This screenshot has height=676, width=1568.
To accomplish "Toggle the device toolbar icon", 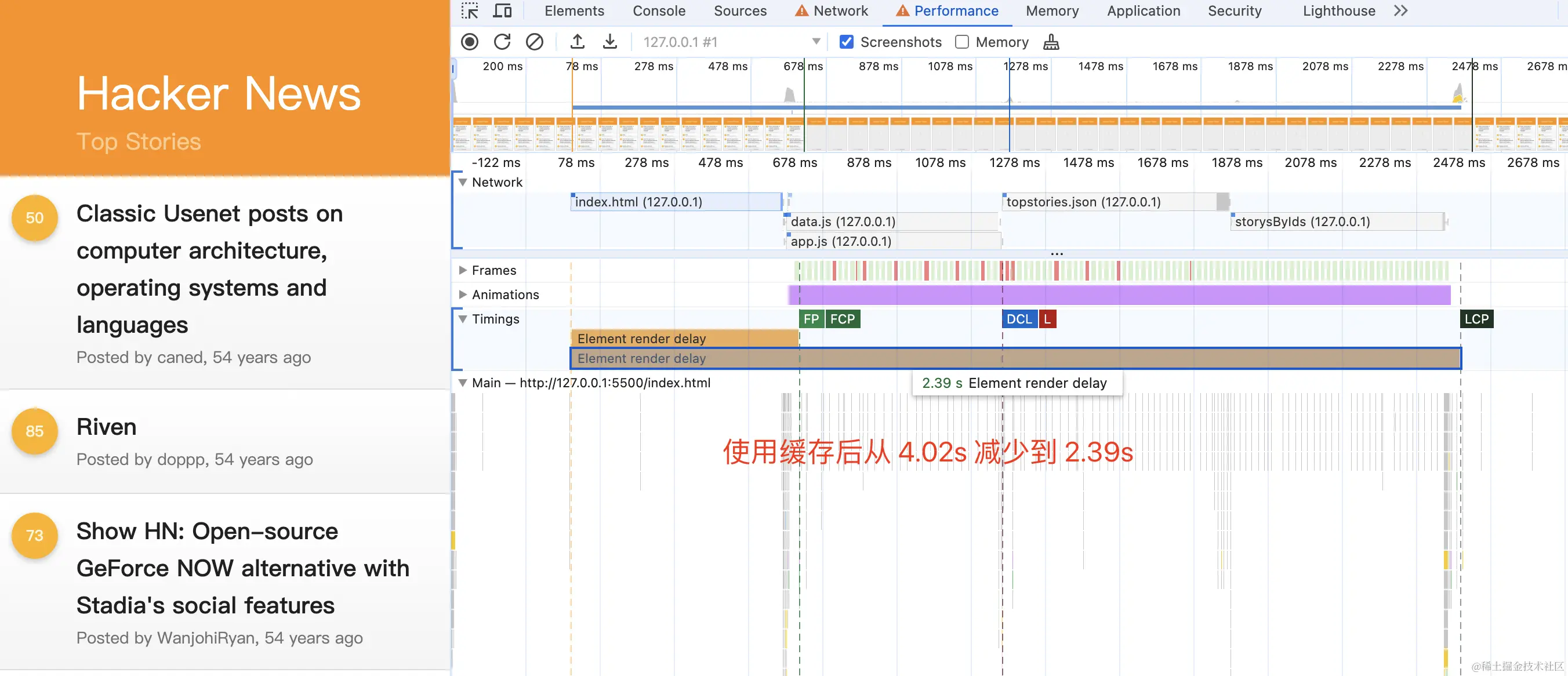I will click(502, 11).
